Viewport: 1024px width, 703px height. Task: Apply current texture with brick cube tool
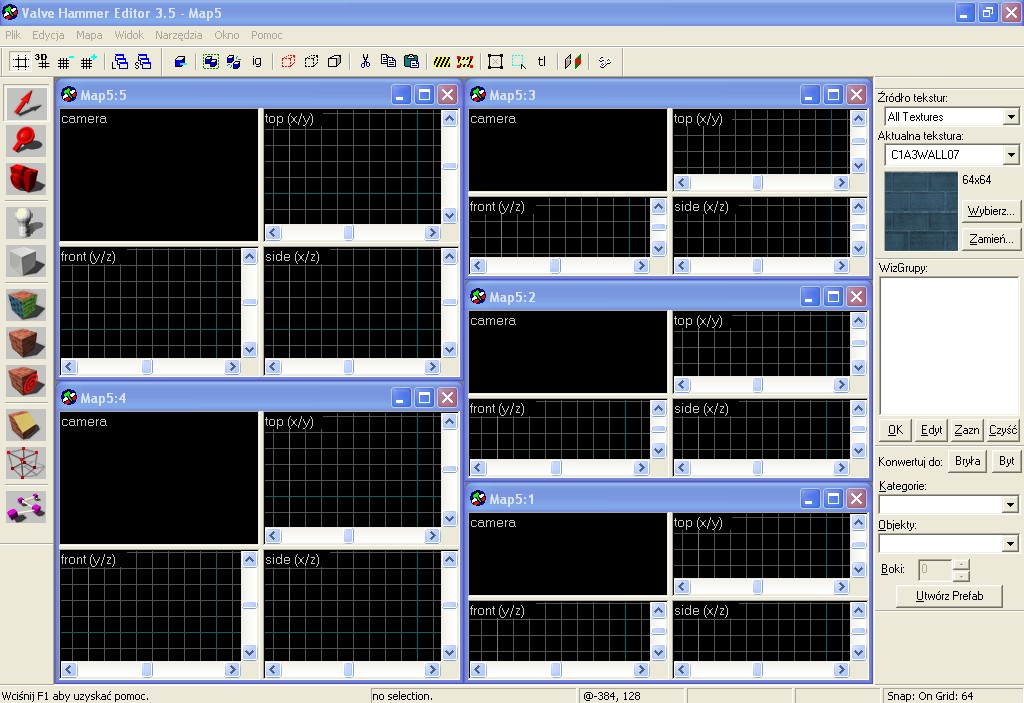point(26,343)
